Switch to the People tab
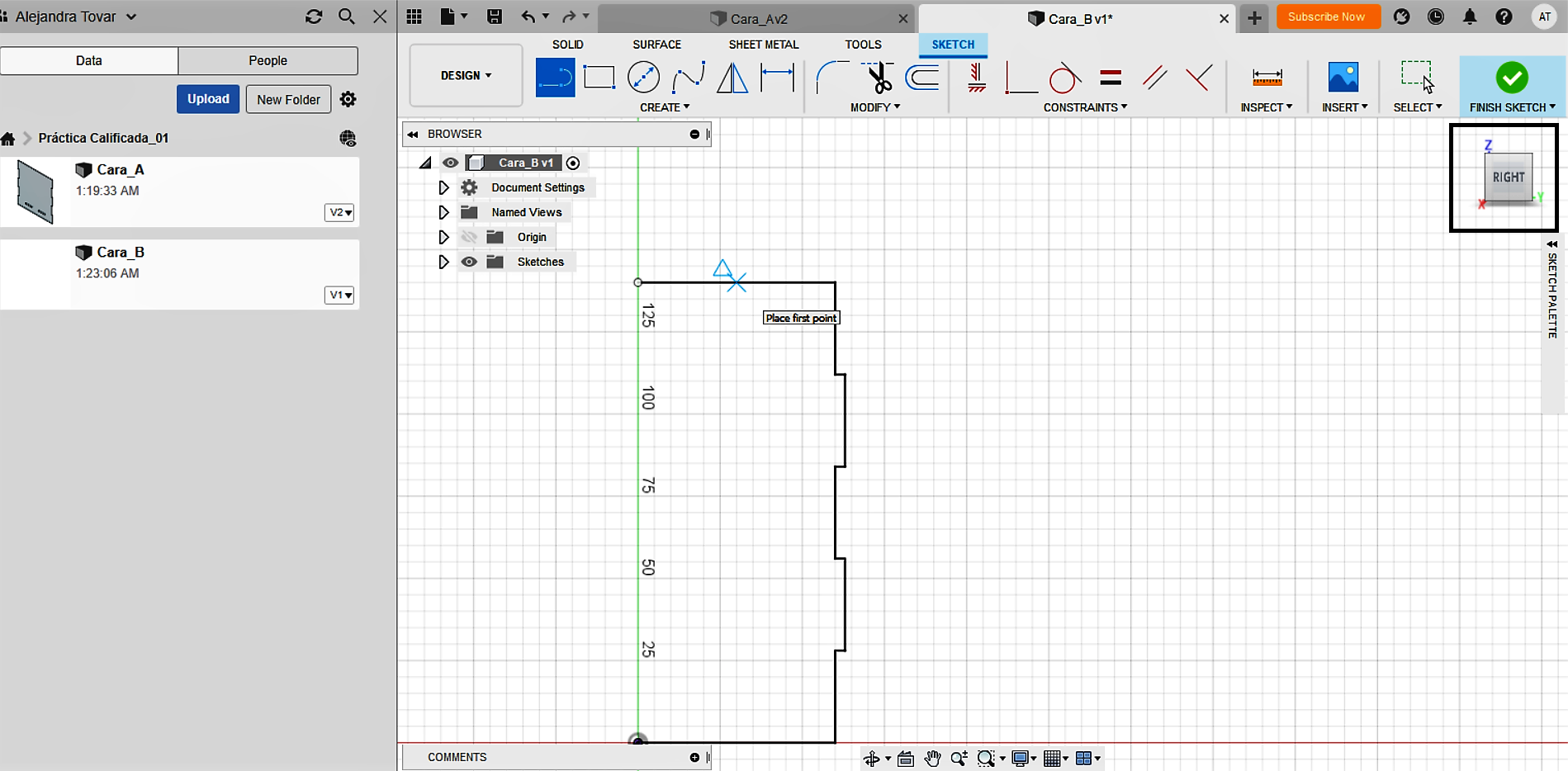Viewport: 1568px width, 771px height. [x=268, y=60]
